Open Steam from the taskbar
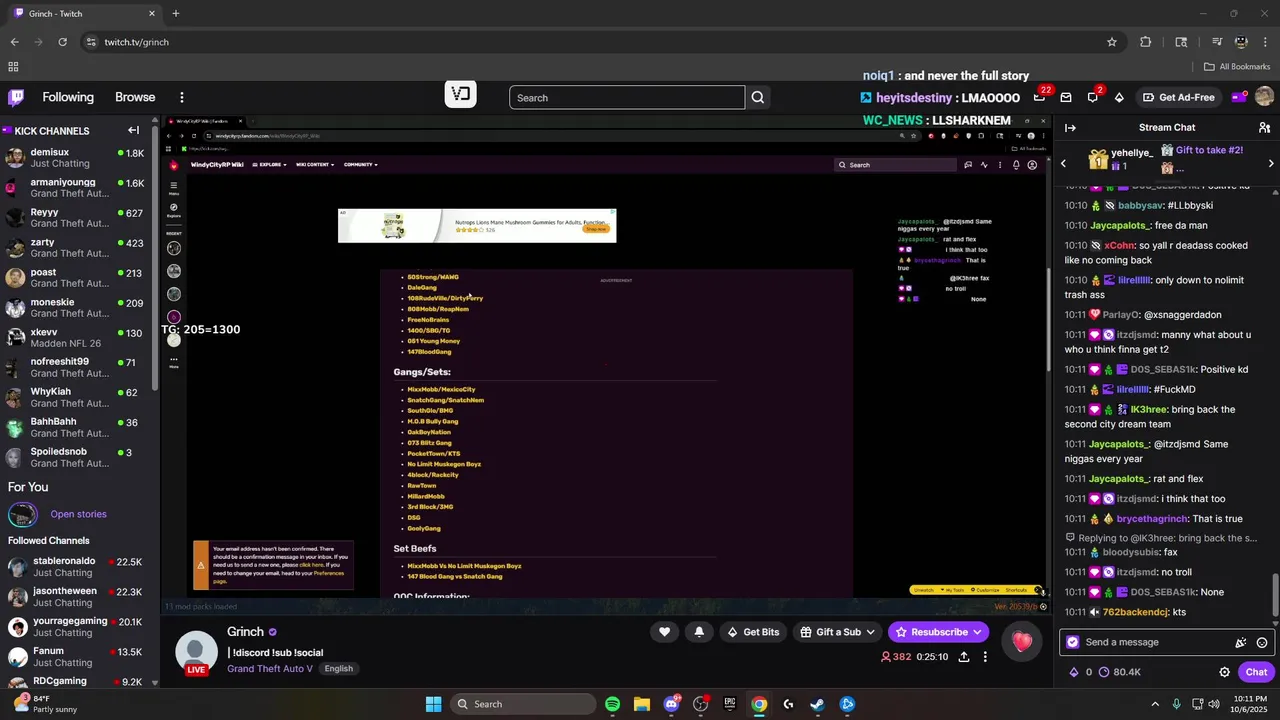 click(817, 704)
